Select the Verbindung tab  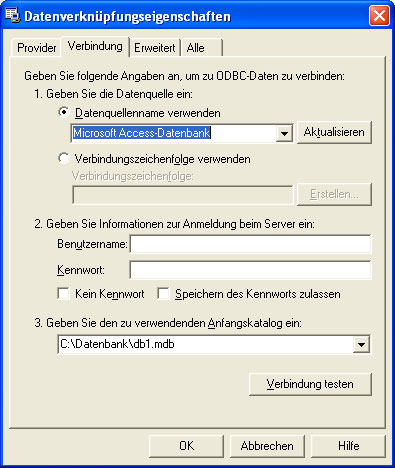95,46
